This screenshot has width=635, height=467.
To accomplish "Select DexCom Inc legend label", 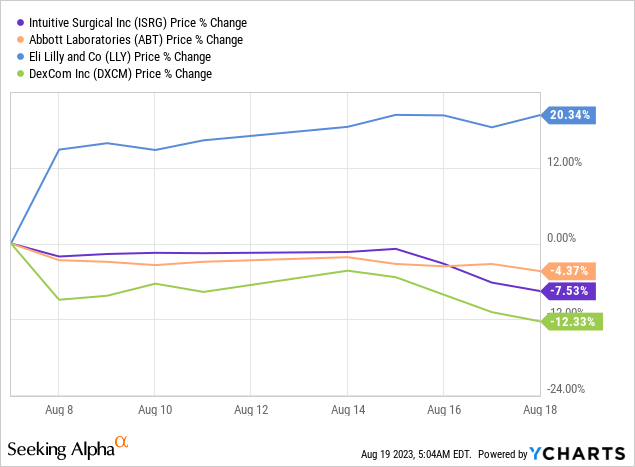I will (121, 74).
